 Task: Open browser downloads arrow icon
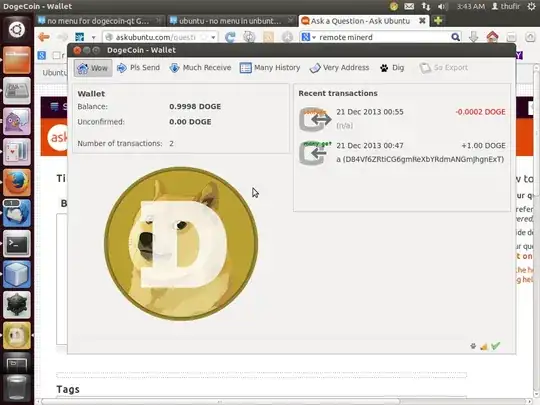[474, 37]
